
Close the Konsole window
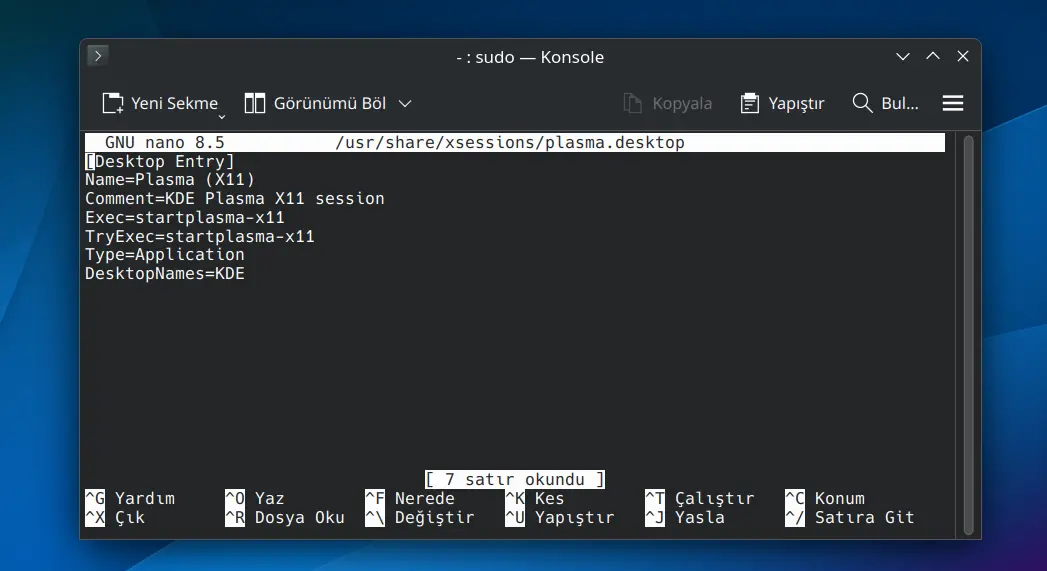pyautogui.click(x=963, y=57)
